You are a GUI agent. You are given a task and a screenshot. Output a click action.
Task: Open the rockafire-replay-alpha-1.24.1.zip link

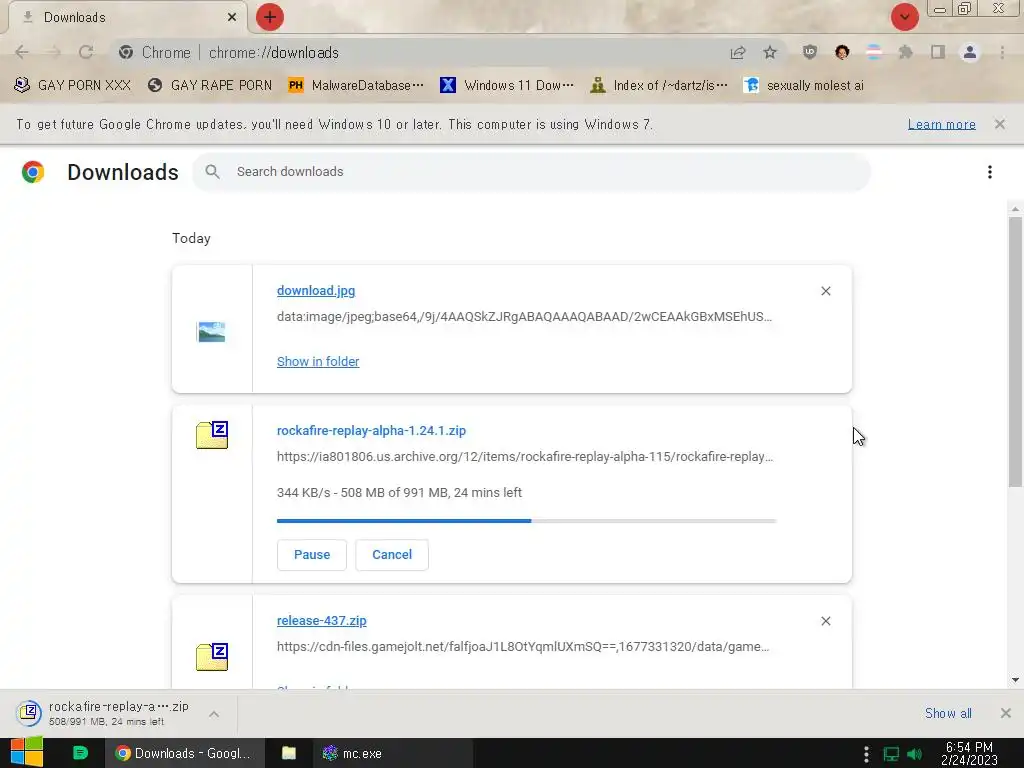pos(371,430)
